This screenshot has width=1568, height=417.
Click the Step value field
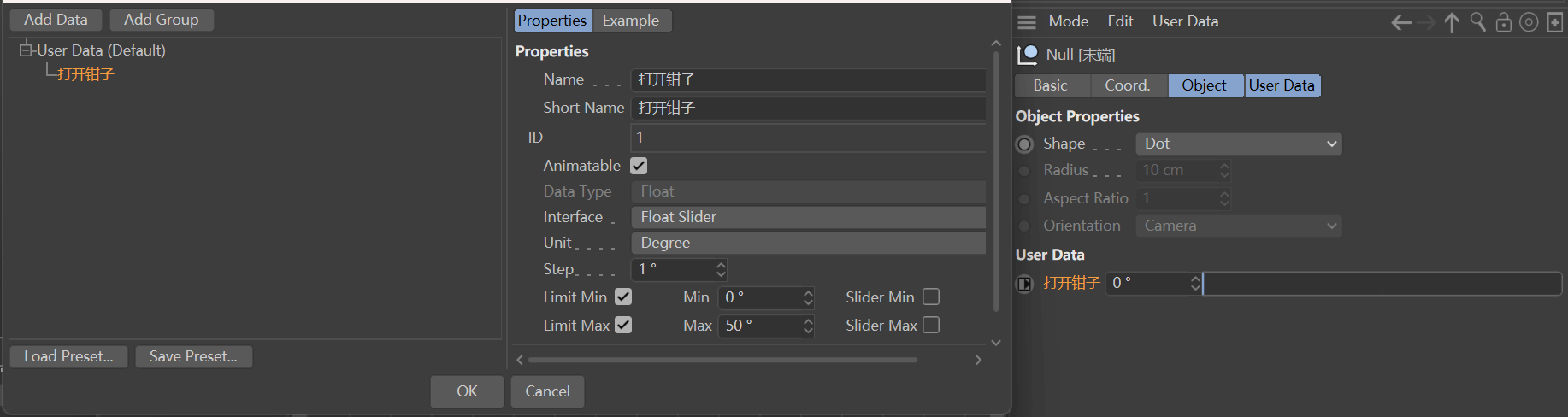coord(673,270)
